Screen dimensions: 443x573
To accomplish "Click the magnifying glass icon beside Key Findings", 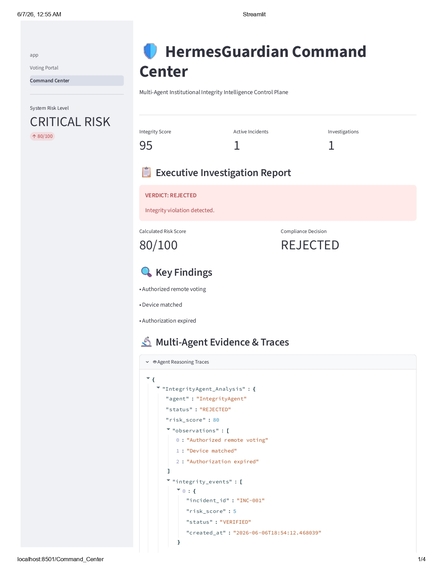I will point(146,272).
